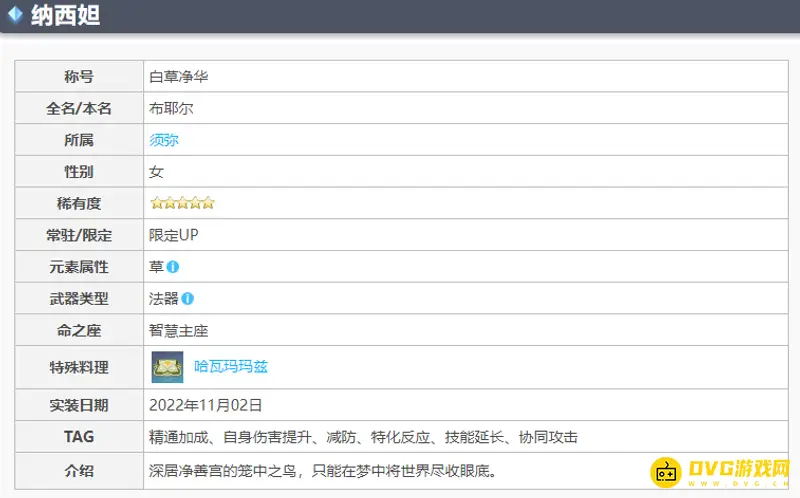The image size is (800, 498).
Task: Click the 草 element text
Action: point(156,267)
